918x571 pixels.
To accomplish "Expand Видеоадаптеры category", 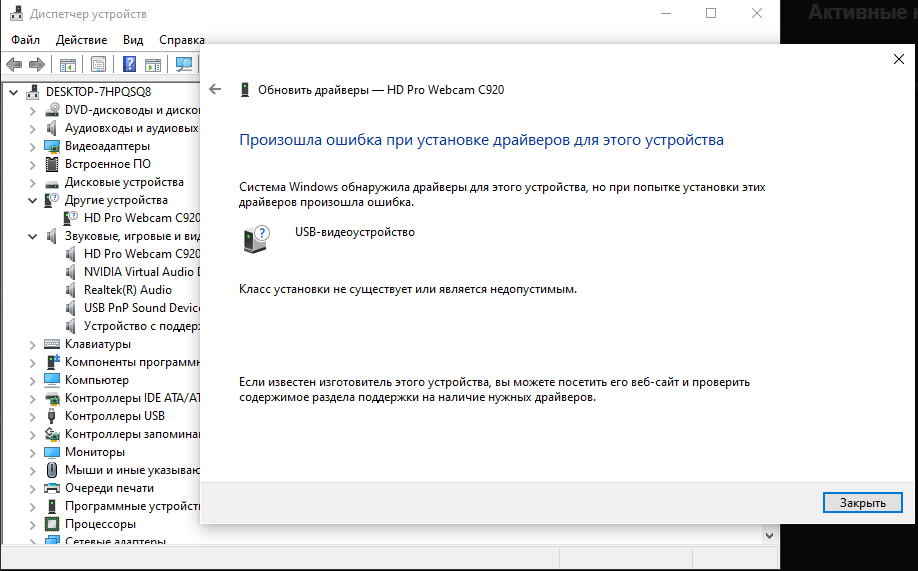I will (33, 146).
